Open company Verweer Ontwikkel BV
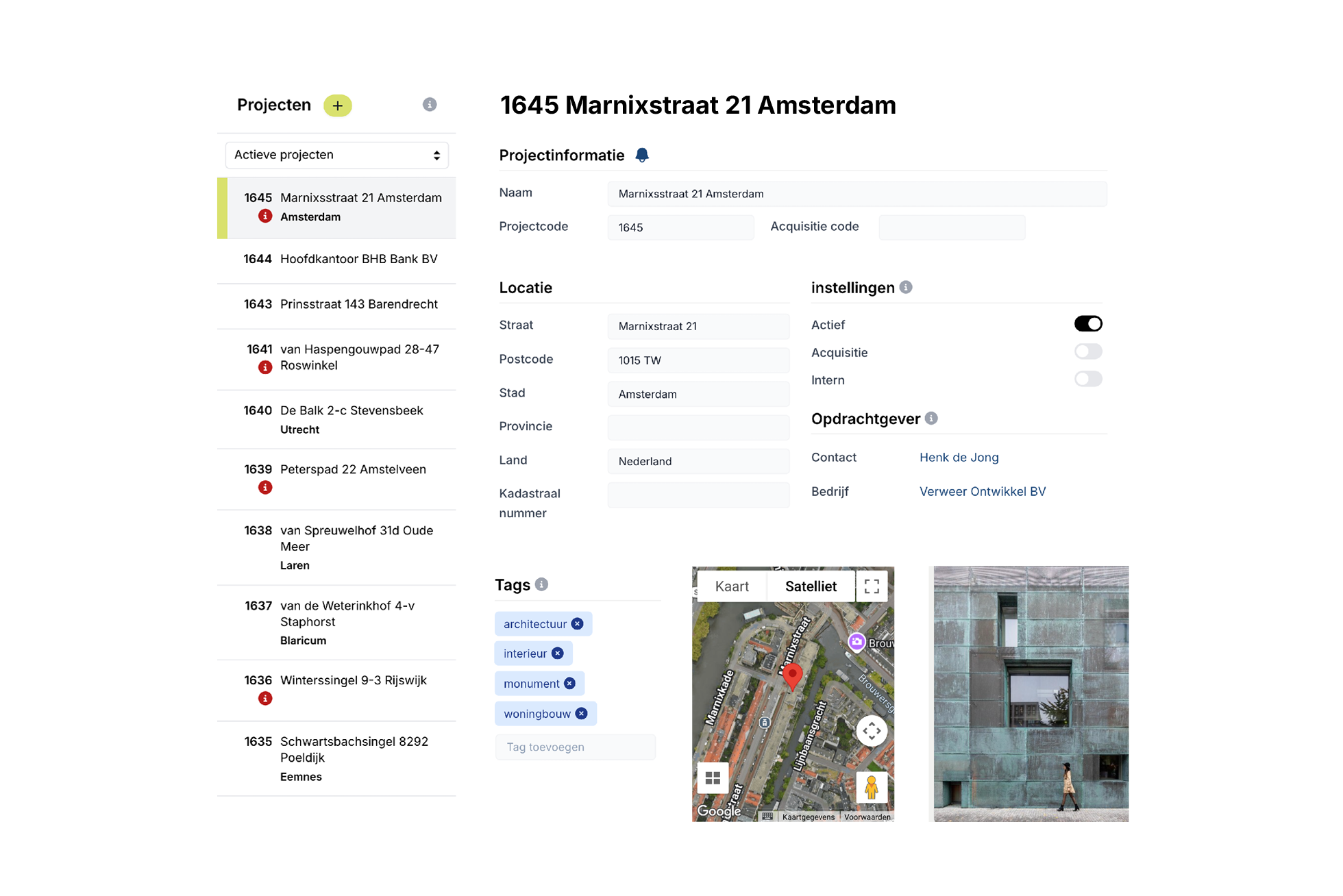1343x896 pixels. click(982, 491)
